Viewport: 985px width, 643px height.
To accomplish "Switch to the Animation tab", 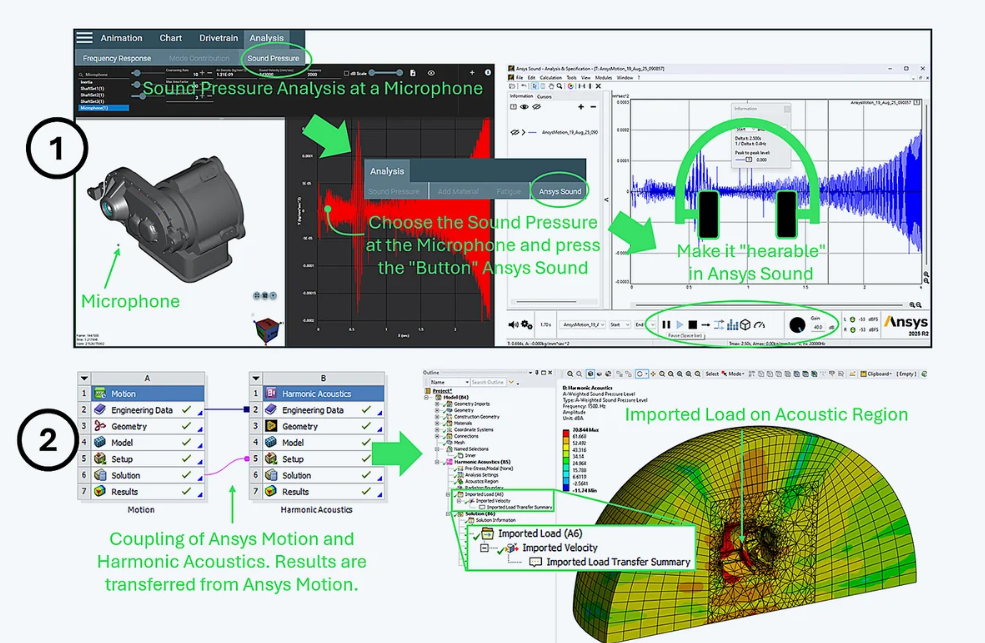I will tap(121, 38).
